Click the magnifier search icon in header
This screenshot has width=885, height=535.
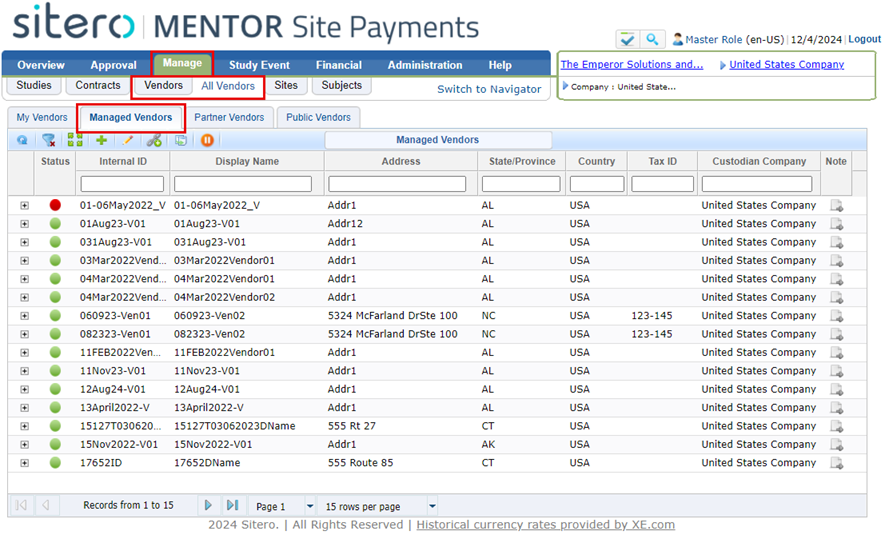point(652,40)
